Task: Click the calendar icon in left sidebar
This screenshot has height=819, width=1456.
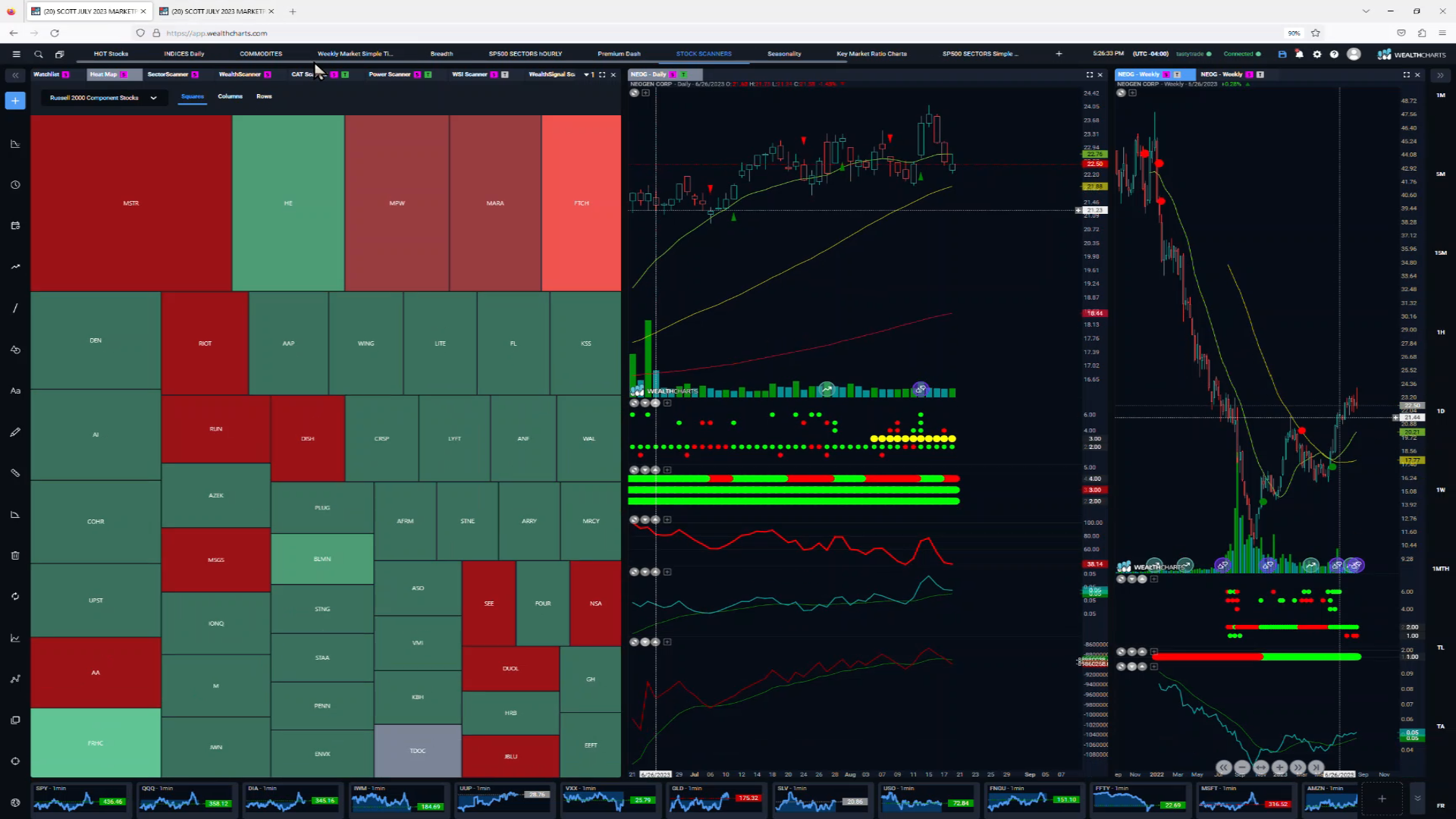Action: tap(15, 225)
